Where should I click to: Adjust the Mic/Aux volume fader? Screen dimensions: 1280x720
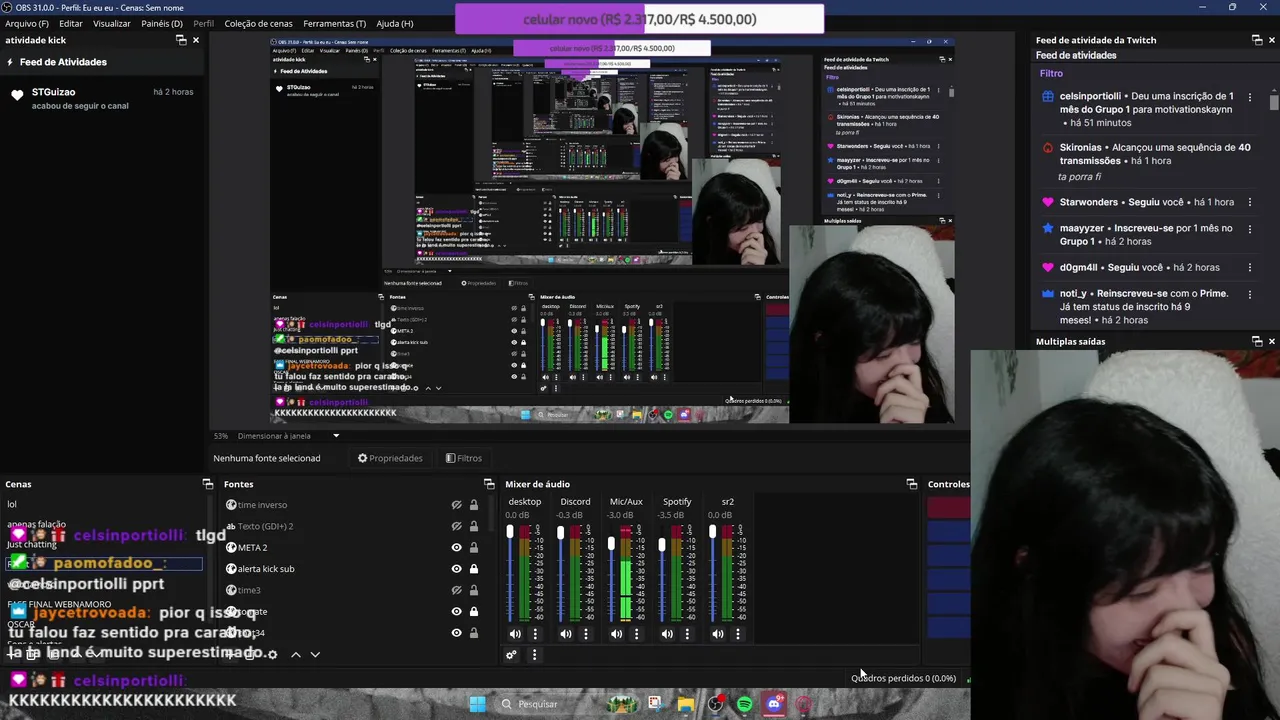(611, 544)
